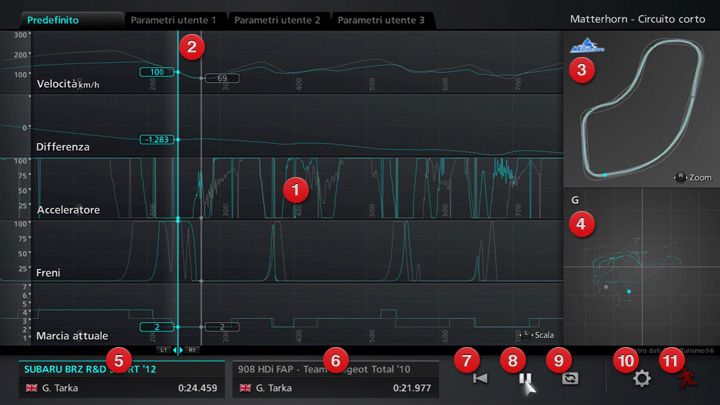This screenshot has width=720, height=405.
Task: Click the G-force plot panel
Action: tap(638, 270)
